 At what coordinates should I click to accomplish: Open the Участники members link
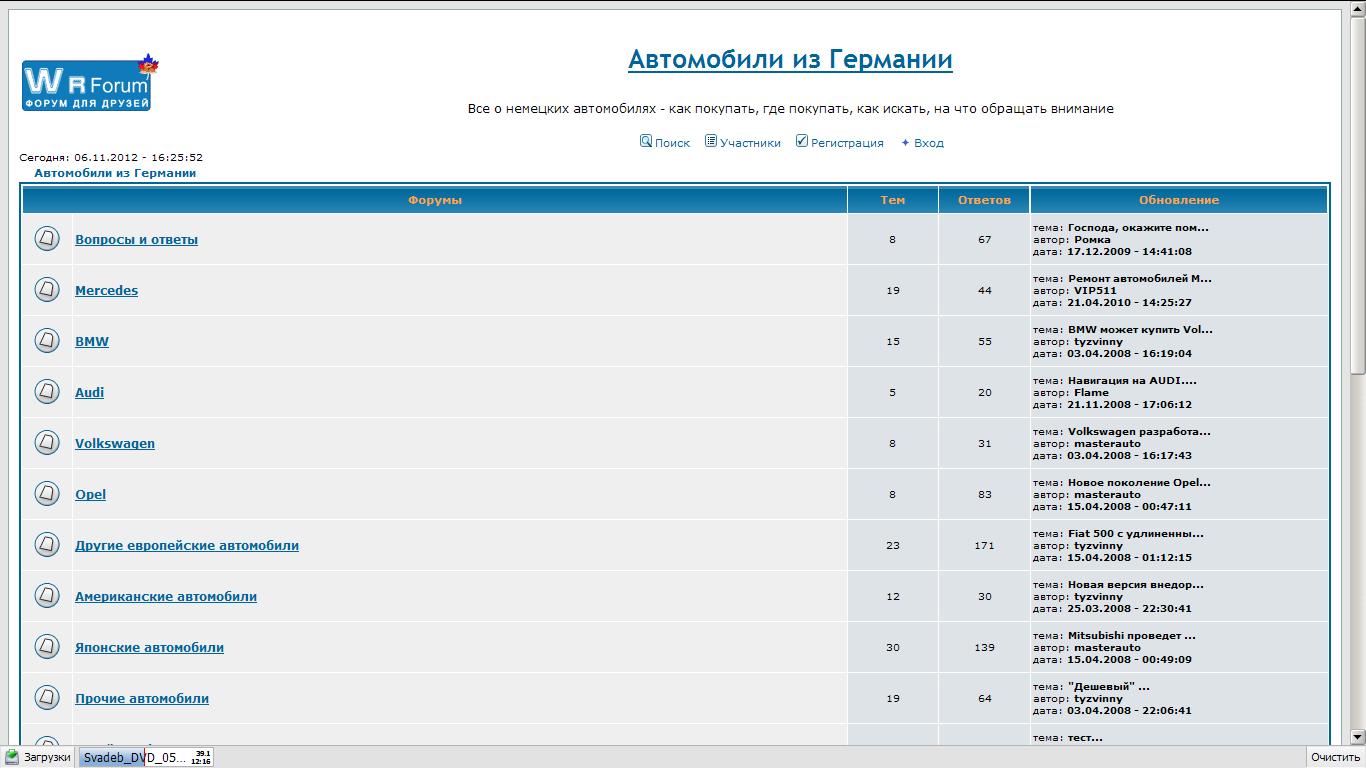pos(750,143)
